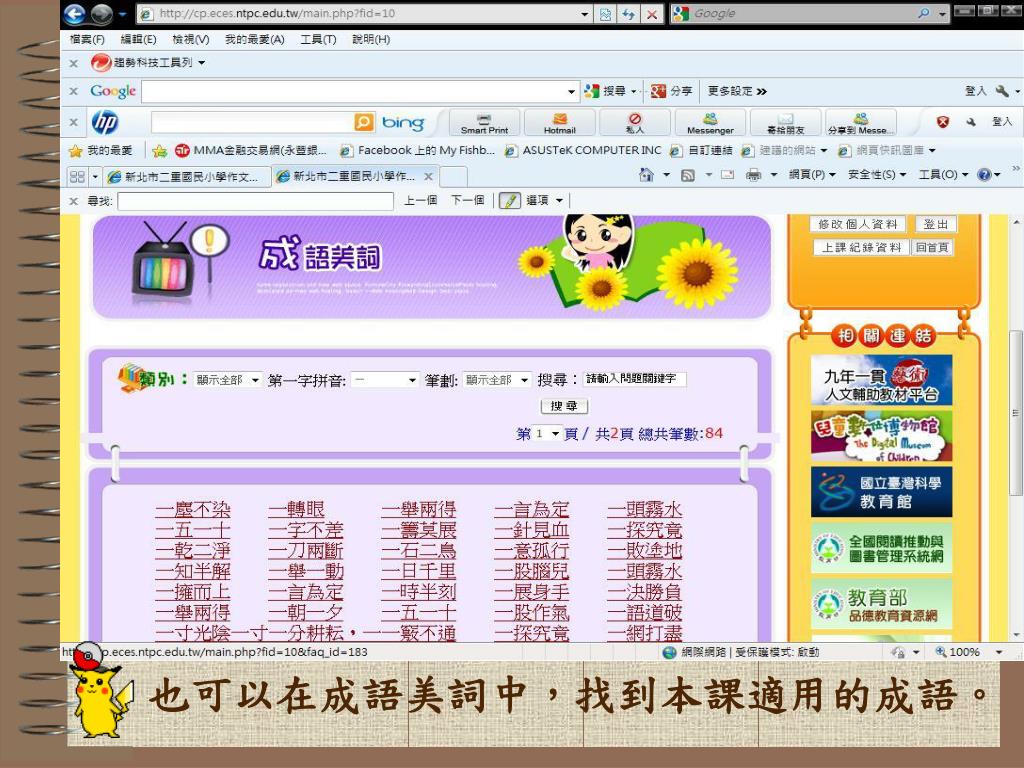Open Google toolbar wrench settings icon
Screen dimensions: 1024x768
pos(1002,91)
